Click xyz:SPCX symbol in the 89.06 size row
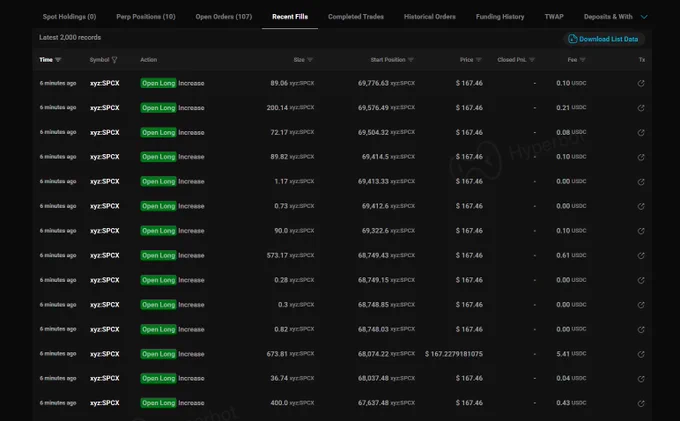This screenshot has width=680, height=421. (x=105, y=83)
